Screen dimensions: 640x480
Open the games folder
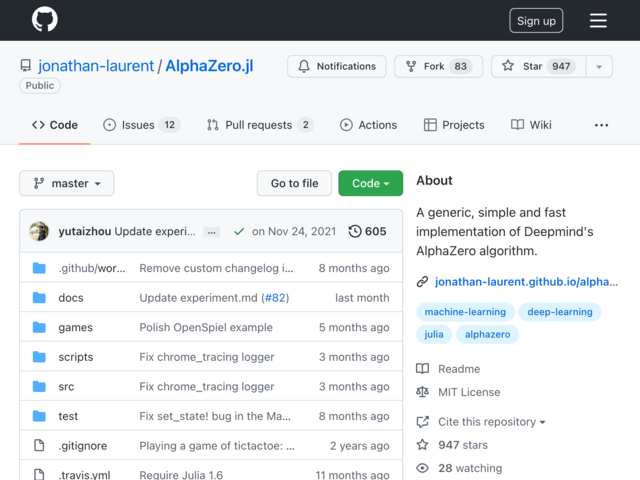[76, 327]
